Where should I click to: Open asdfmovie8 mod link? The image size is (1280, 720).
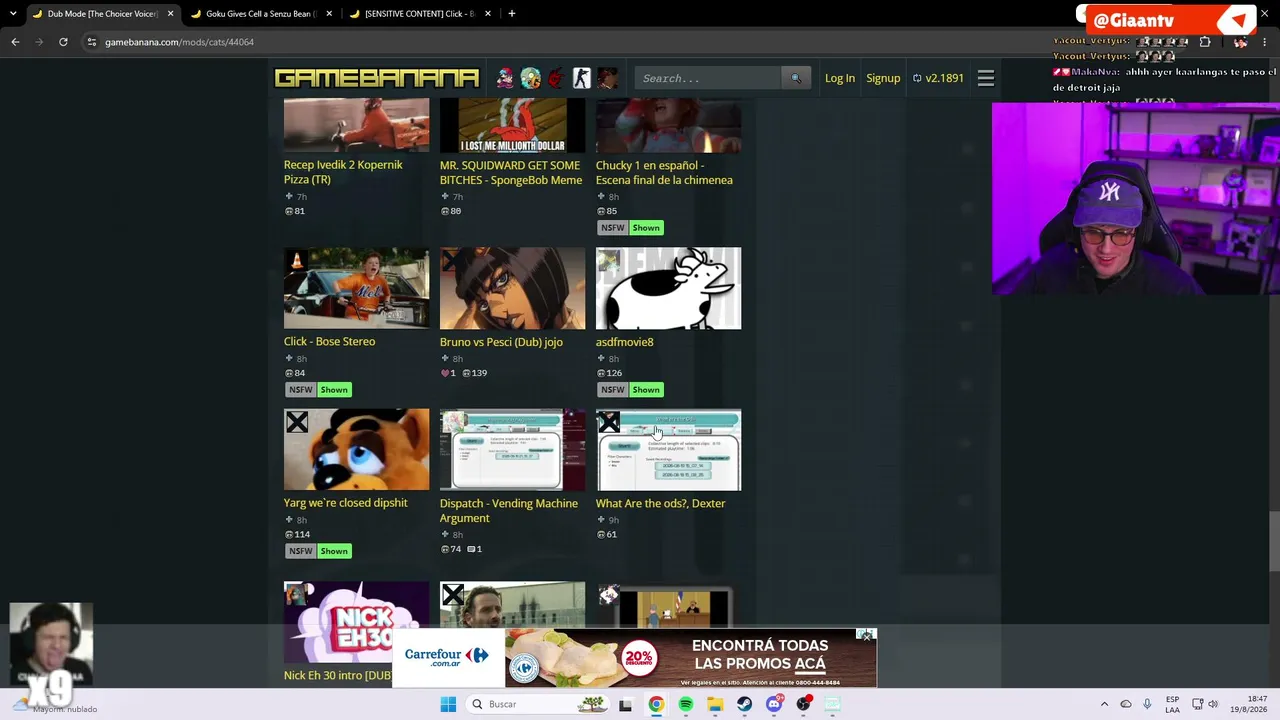[x=624, y=342]
